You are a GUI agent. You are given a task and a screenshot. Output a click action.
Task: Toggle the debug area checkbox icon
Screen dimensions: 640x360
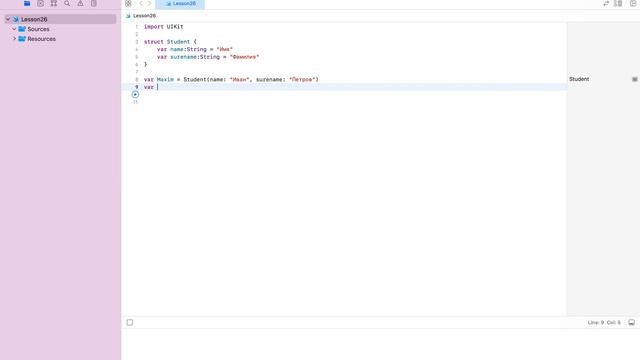click(x=130, y=322)
